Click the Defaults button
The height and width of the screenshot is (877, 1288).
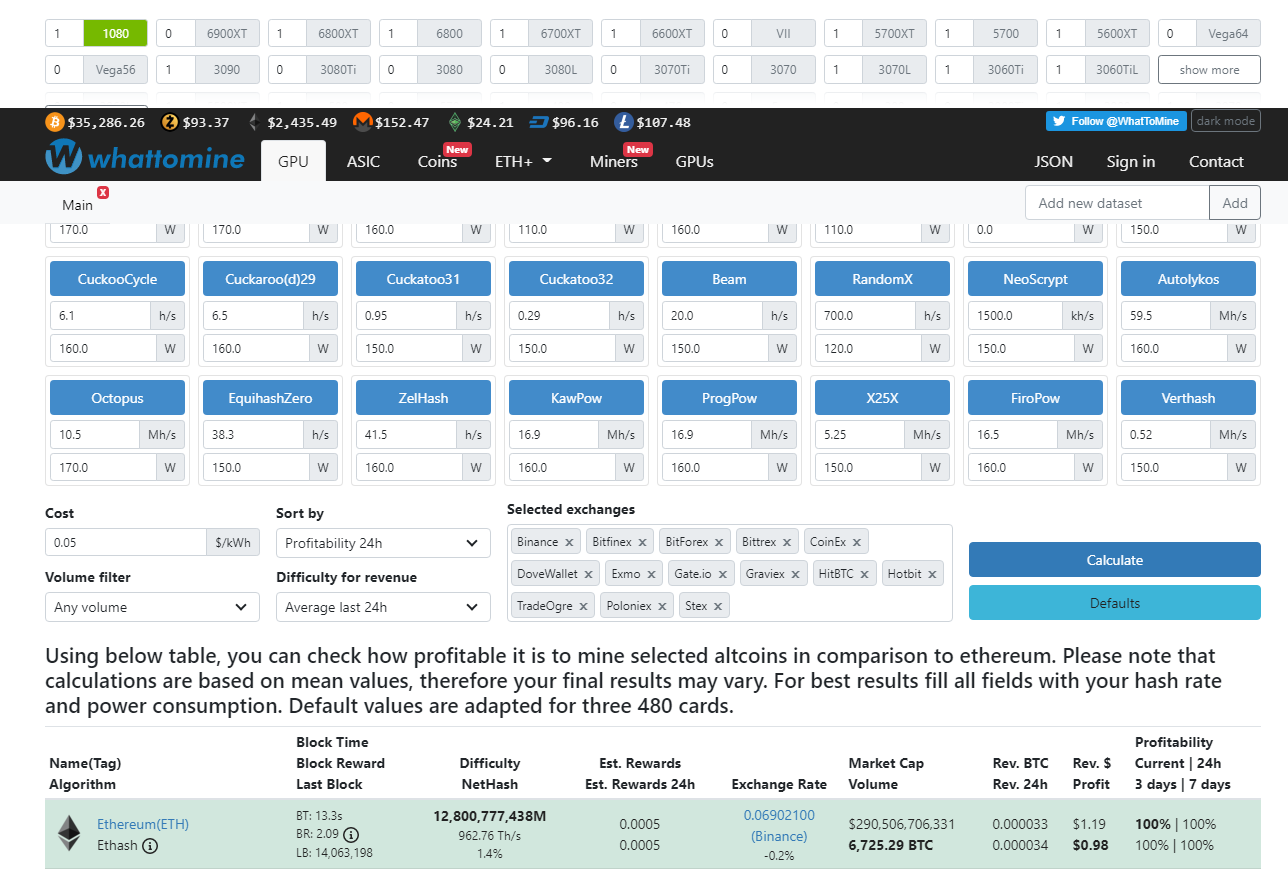coord(1115,603)
